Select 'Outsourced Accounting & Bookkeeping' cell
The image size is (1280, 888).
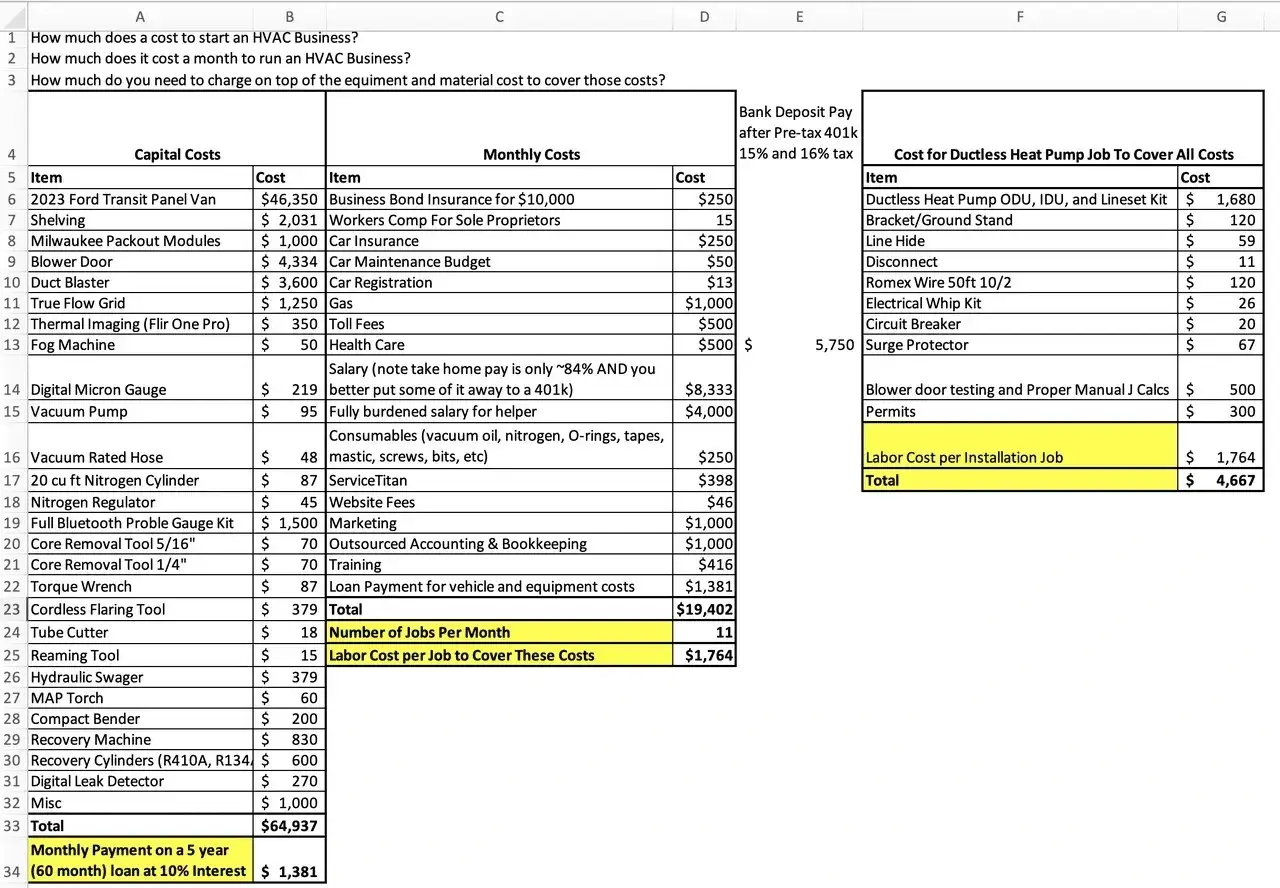point(500,544)
